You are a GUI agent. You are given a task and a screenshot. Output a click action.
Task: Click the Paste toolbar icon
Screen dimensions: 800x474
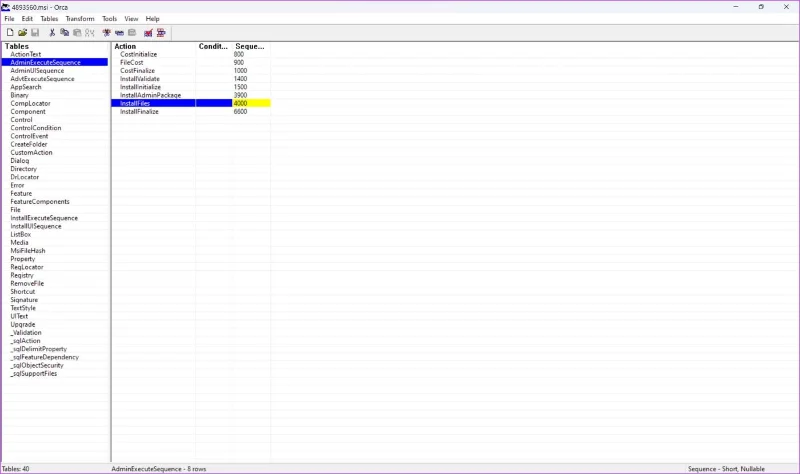tap(77, 33)
